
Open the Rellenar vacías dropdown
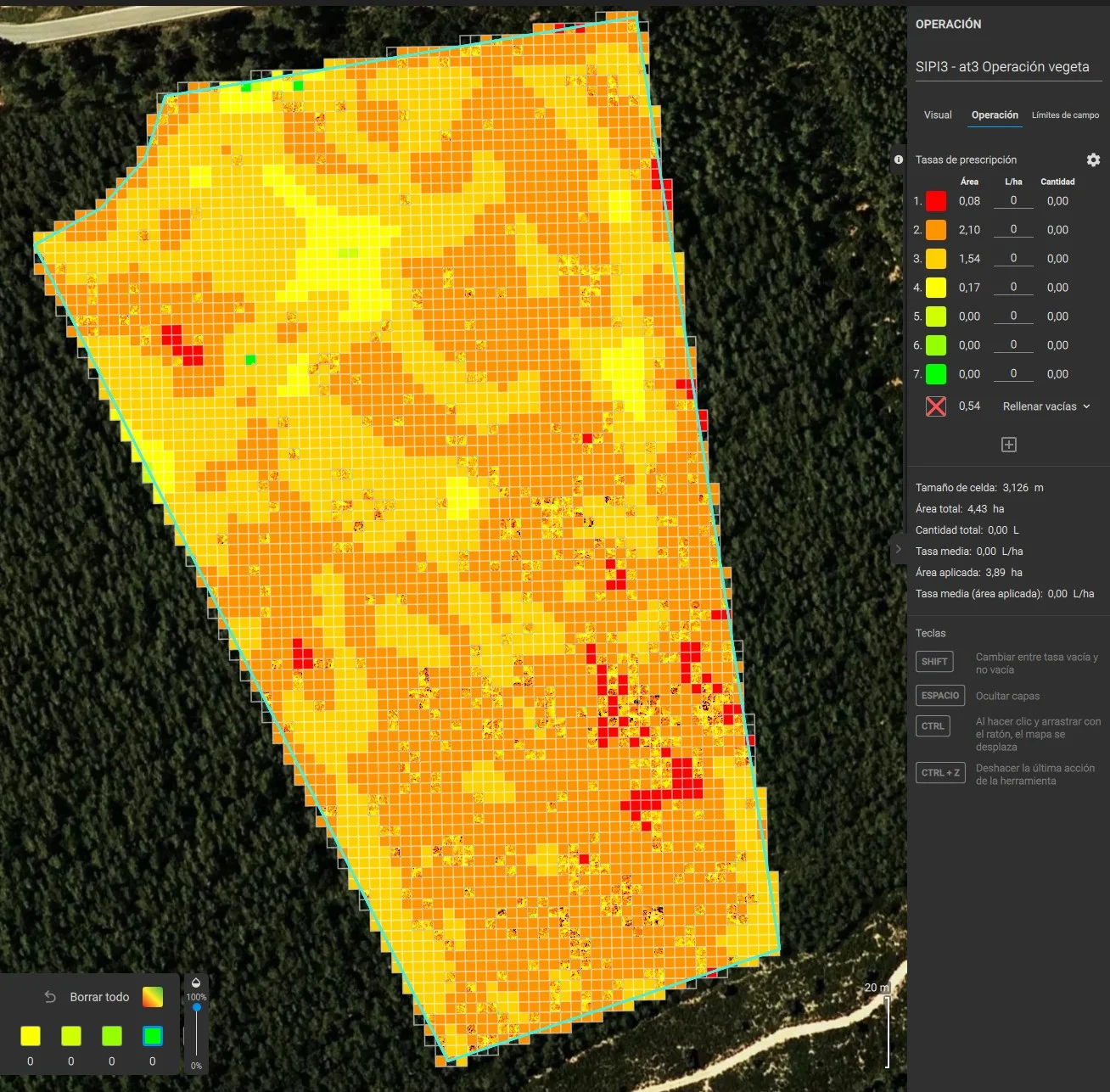(x=1046, y=406)
